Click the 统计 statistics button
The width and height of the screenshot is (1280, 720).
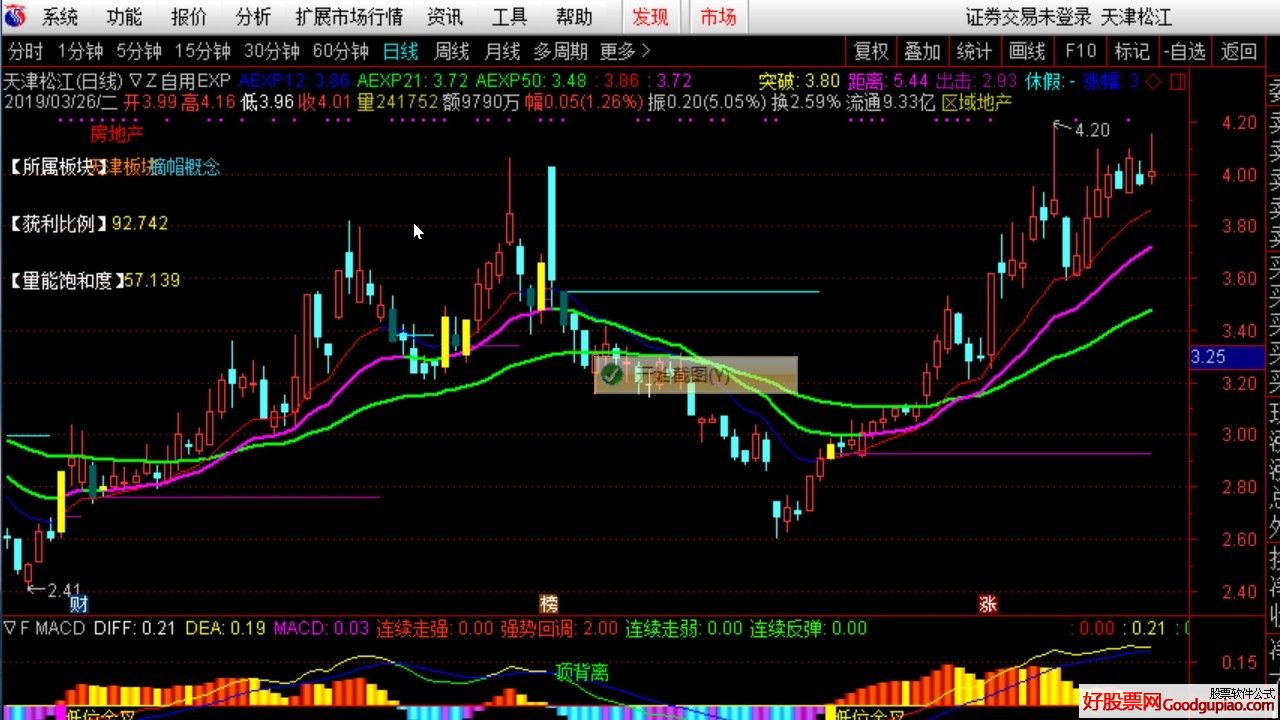(x=975, y=52)
